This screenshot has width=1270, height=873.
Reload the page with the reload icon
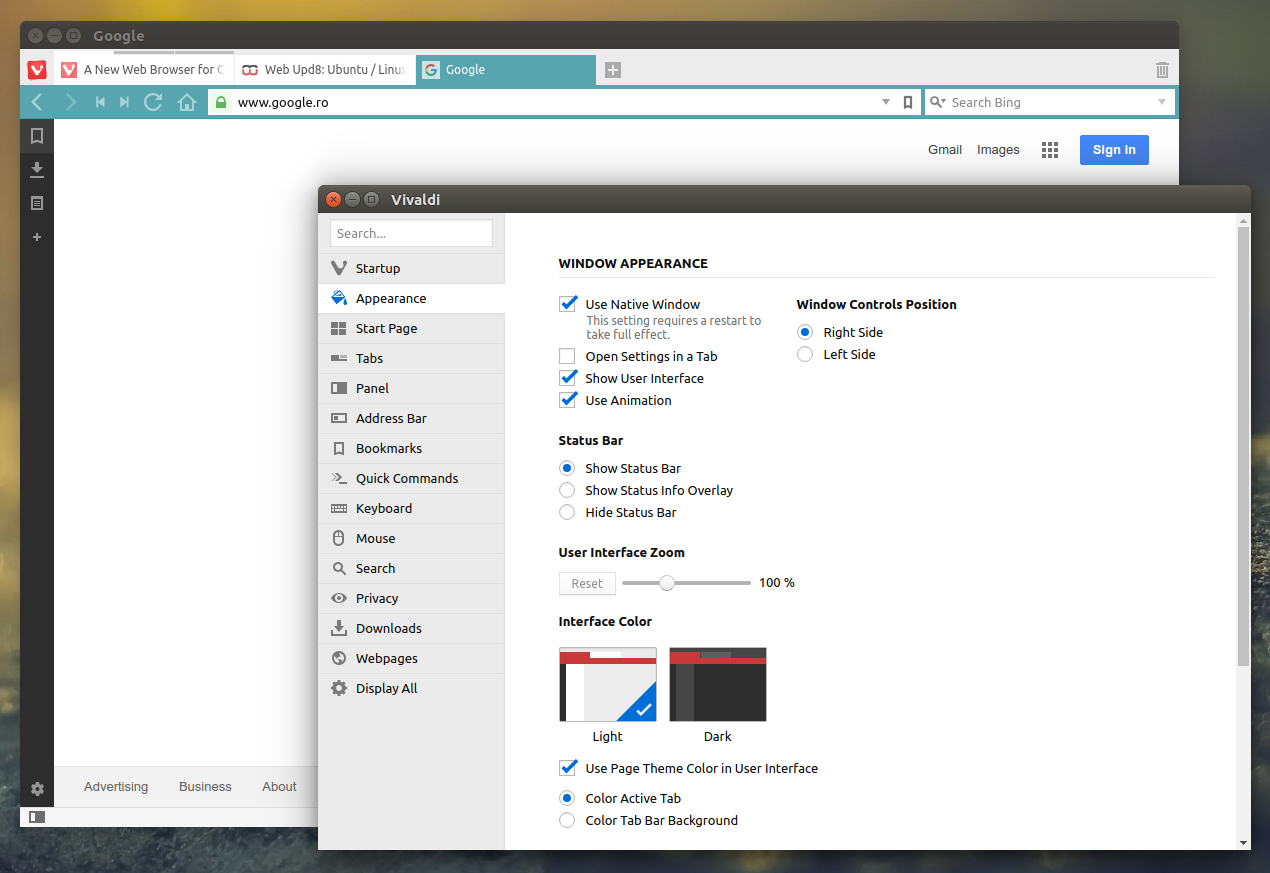pos(153,102)
